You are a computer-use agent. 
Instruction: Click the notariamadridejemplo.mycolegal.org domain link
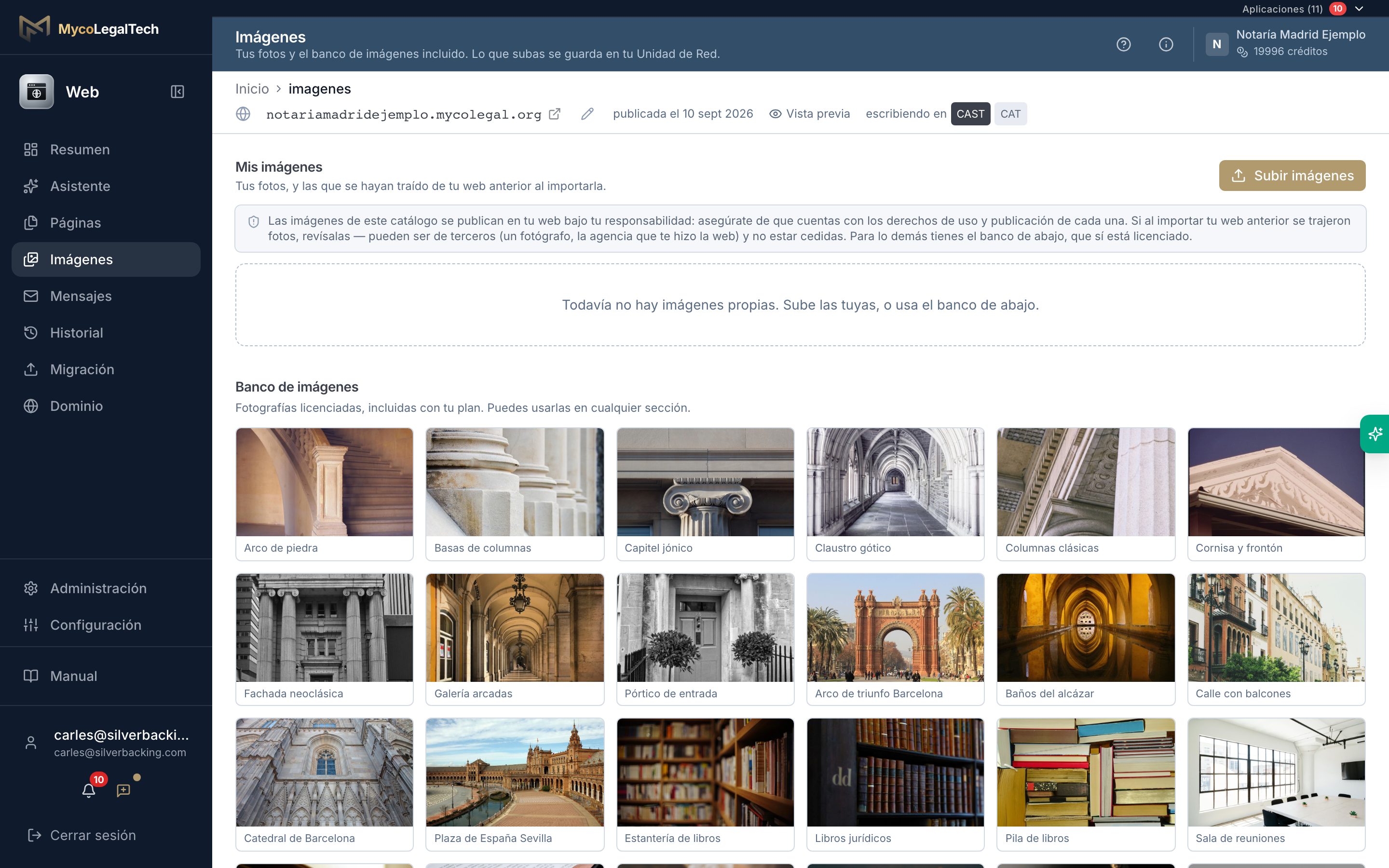(404, 114)
